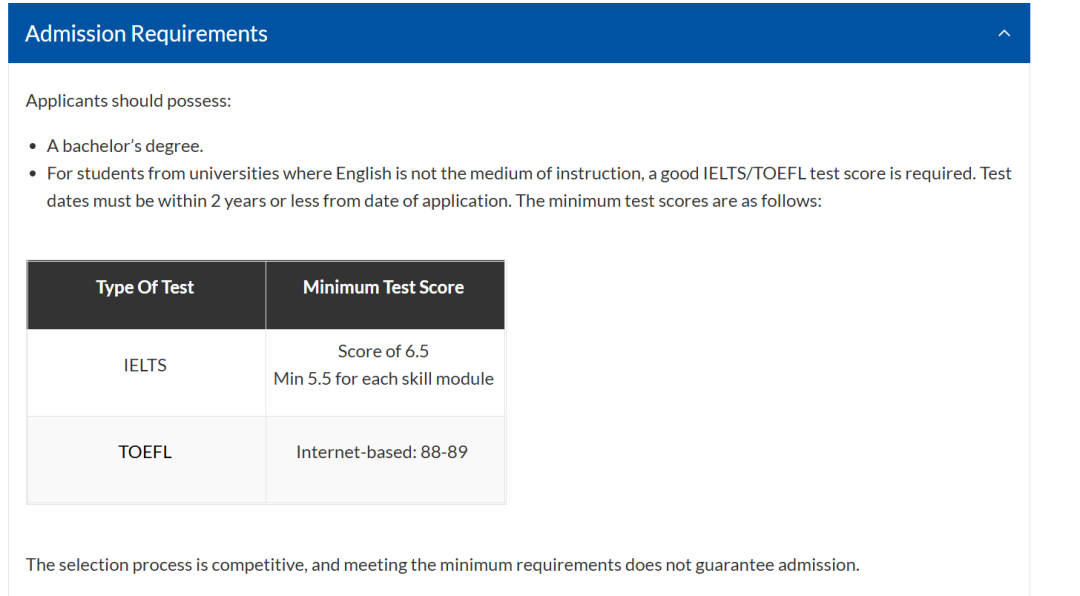Click the Admission Requirements heading text
1080x596 pixels.
(146, 34)
